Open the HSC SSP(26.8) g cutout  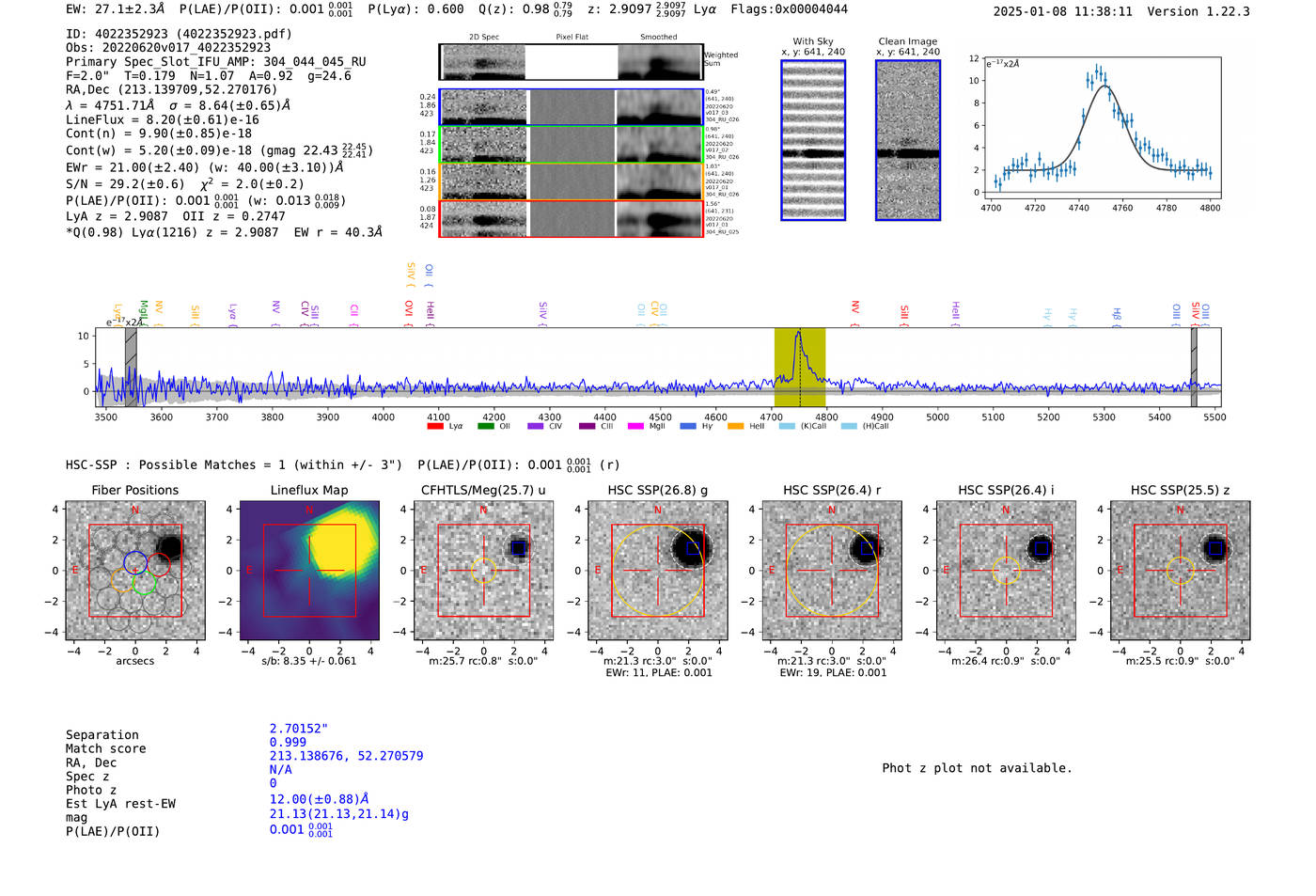click(658, 571)
